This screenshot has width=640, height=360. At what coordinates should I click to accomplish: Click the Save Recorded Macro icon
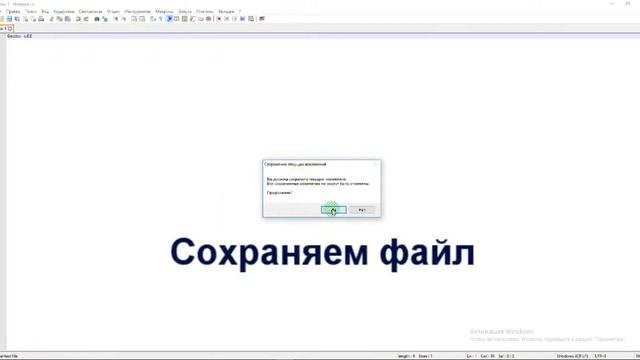[x=251, y=19]
